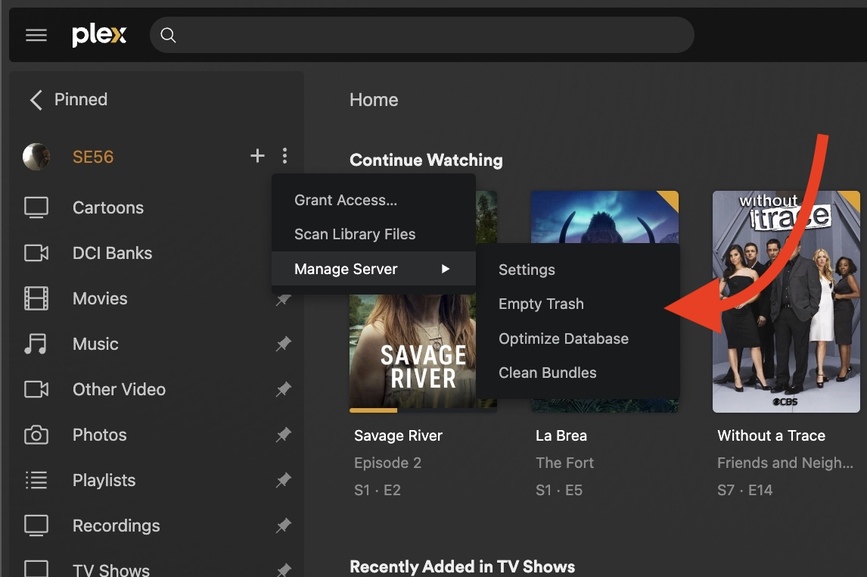Open the SE56 three-dot more menu
Image resolution: width=867 pixels, height=577 pixels.
[285, 156]
